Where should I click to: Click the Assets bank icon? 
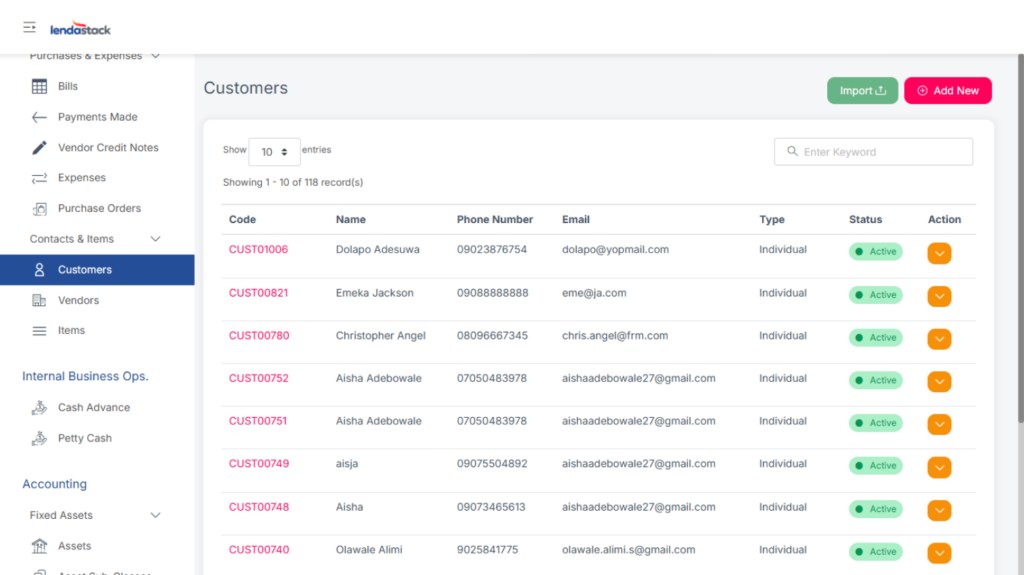(x=40, y=546)
